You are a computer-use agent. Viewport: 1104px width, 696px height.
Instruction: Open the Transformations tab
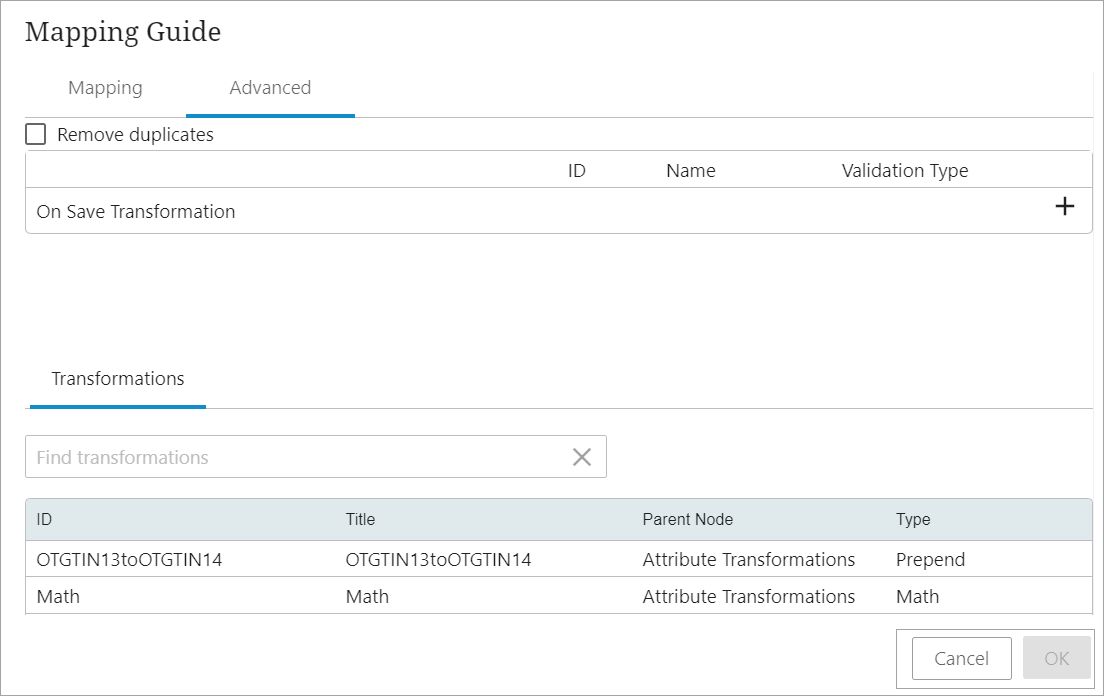[118, 379]
